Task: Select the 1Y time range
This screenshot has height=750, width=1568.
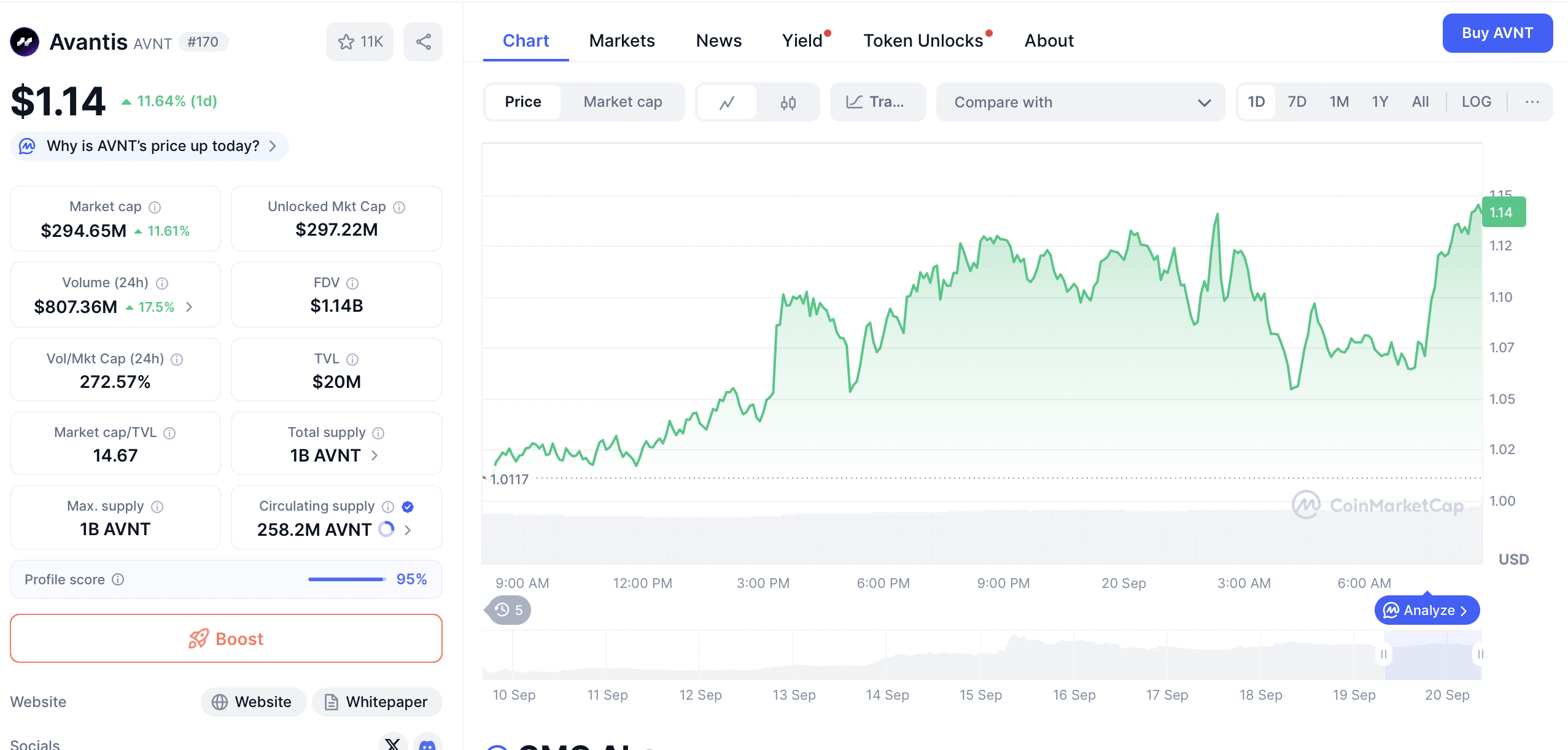Action: pyautogui.click(x=1380, y=102)
